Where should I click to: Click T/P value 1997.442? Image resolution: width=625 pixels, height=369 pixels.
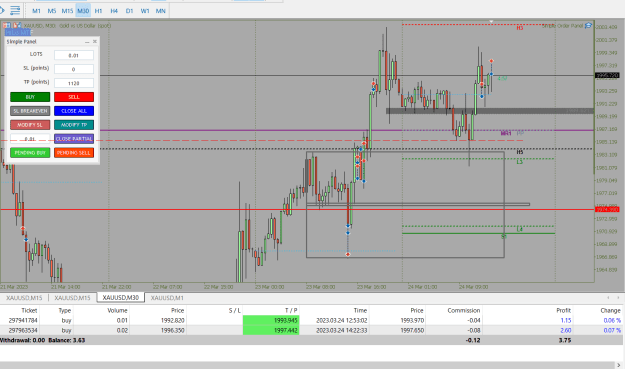pyautogui.click(x=271, y=330)
